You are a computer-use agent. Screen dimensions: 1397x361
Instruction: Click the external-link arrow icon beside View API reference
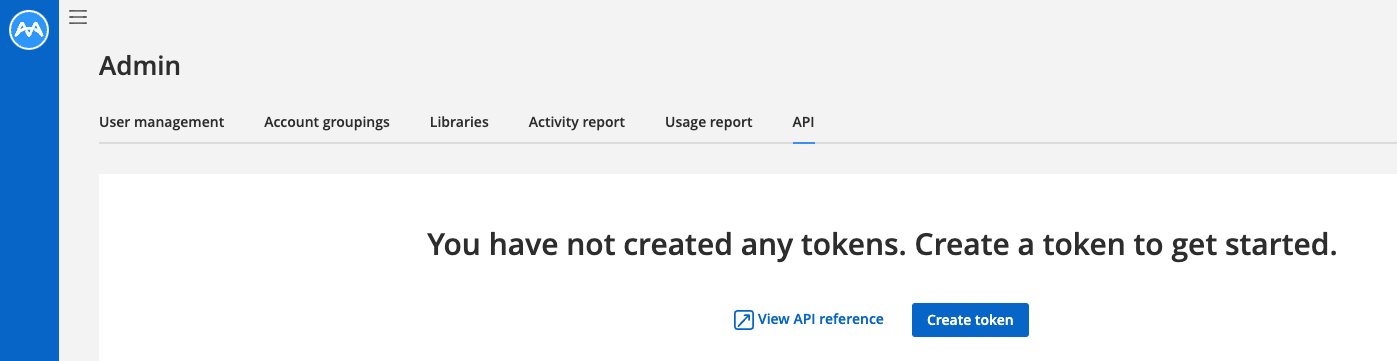(743, 320)
